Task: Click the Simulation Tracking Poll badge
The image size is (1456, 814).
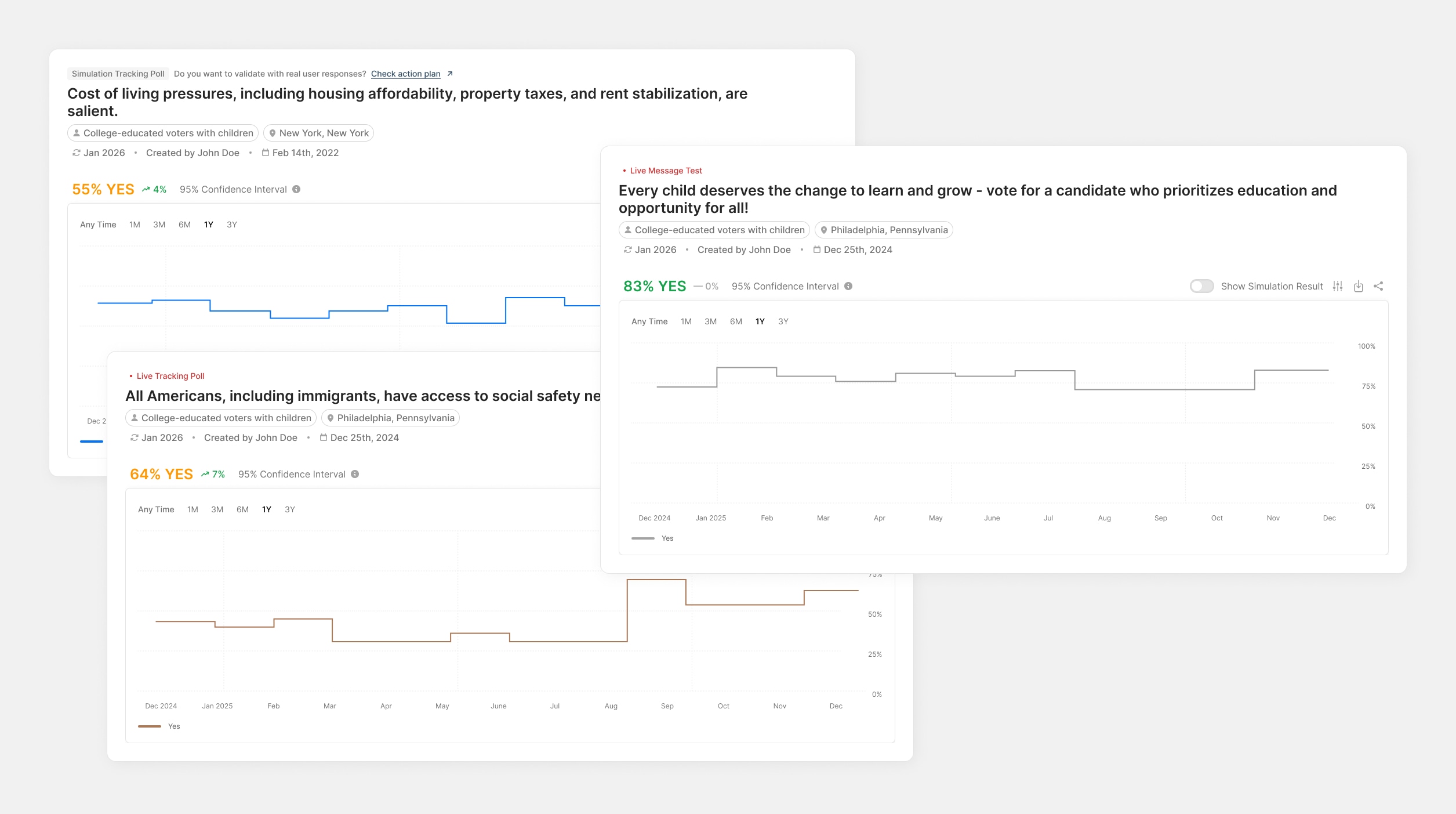Action: [x=118, y=74]
